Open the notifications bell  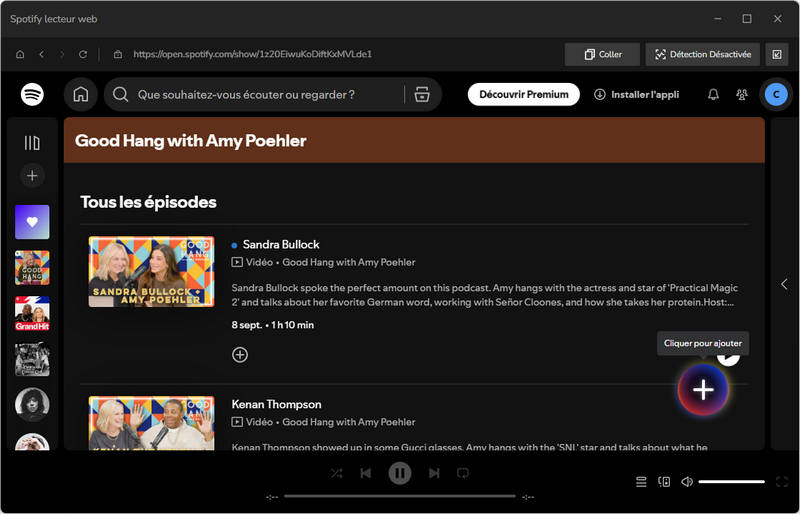pyautogui.click(x=713, y=94)
